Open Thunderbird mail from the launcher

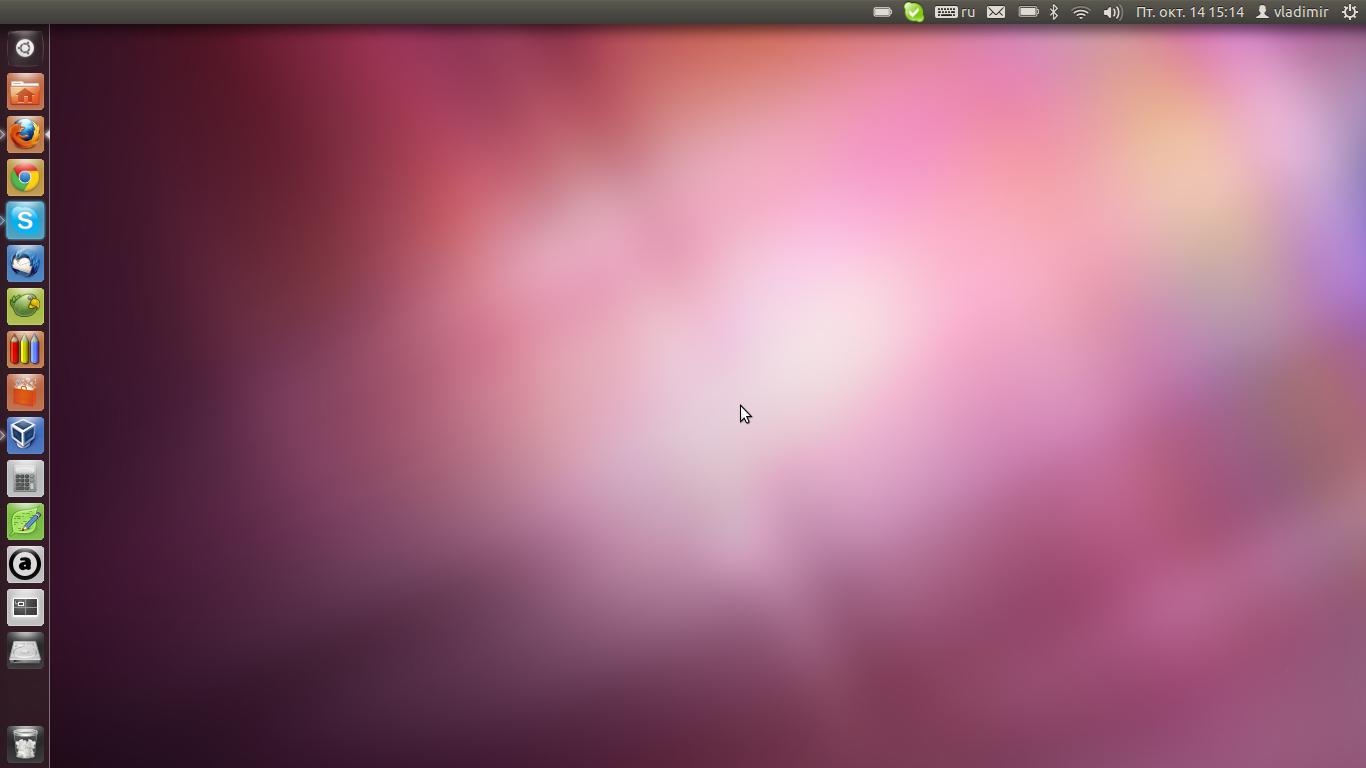25,264
